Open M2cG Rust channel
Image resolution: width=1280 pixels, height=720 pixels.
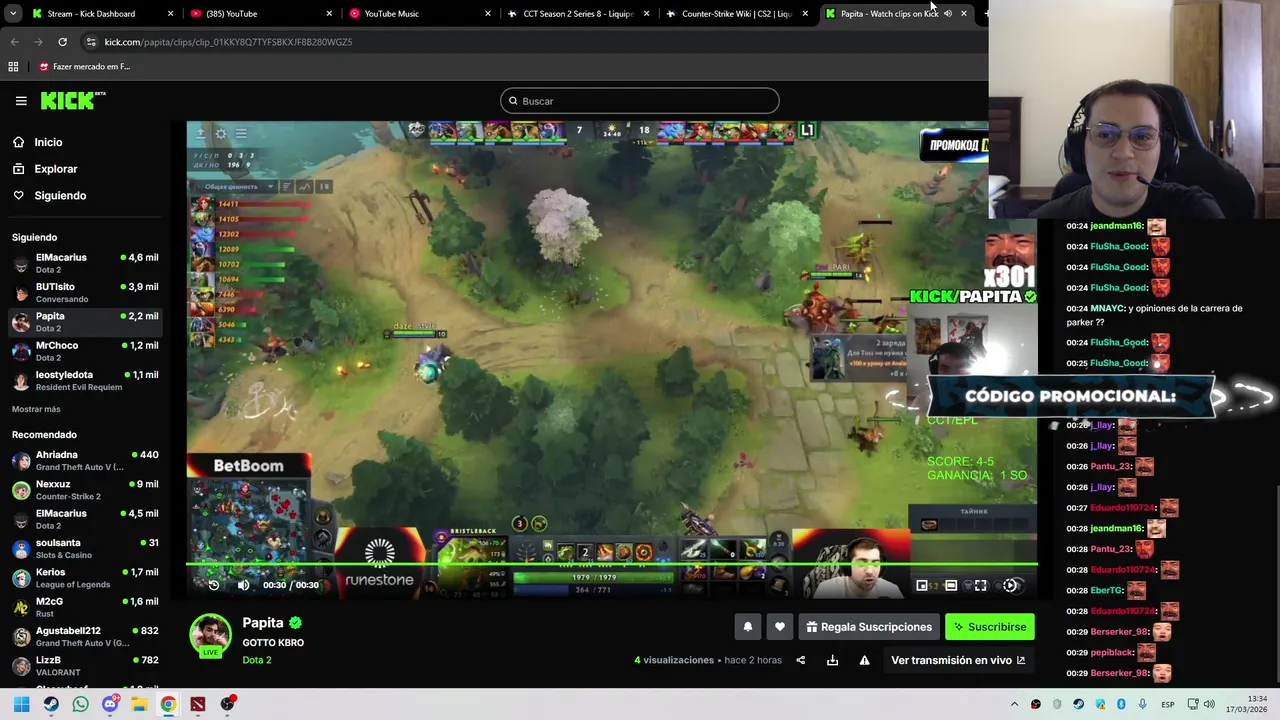85,607
